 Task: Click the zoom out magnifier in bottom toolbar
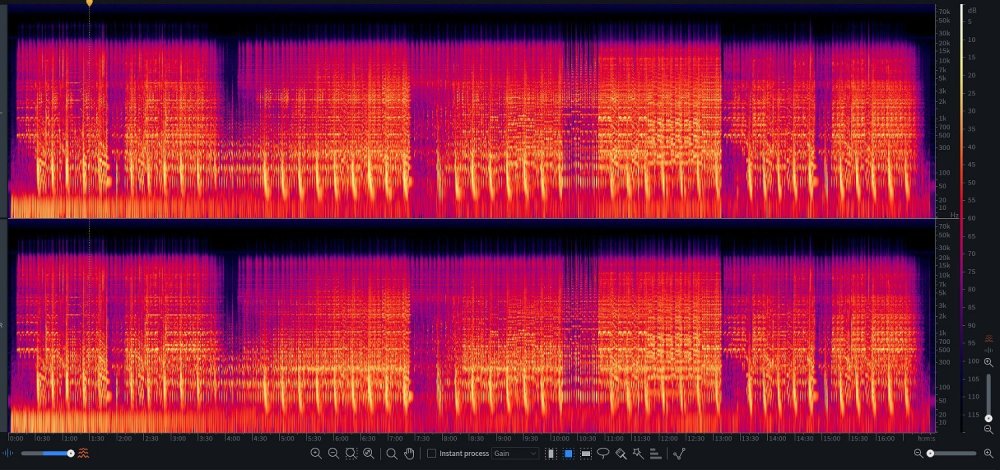[333, 454]
